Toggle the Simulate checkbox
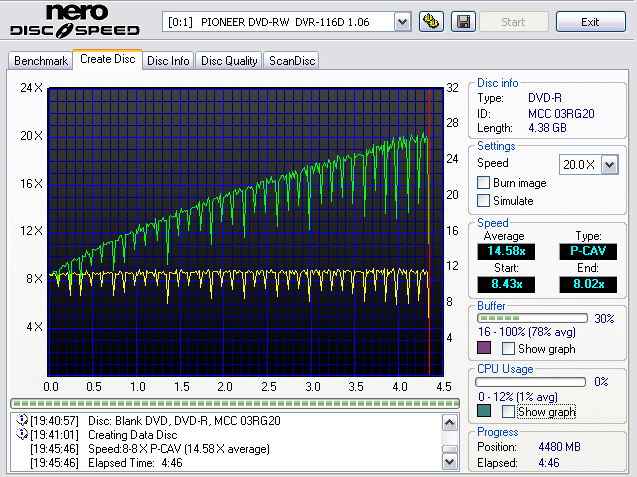 [484, 201]
